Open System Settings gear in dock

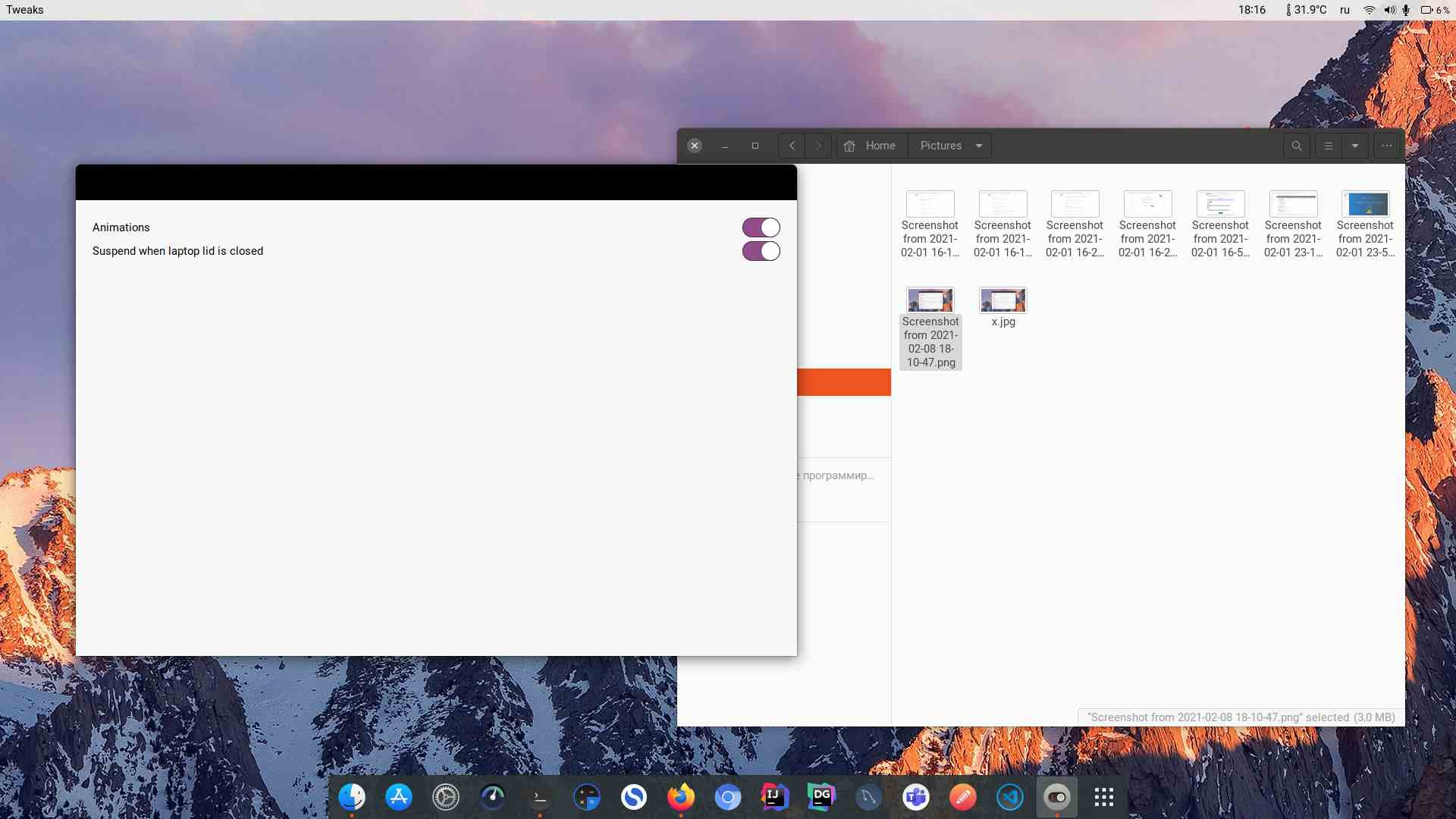point(446,797)
